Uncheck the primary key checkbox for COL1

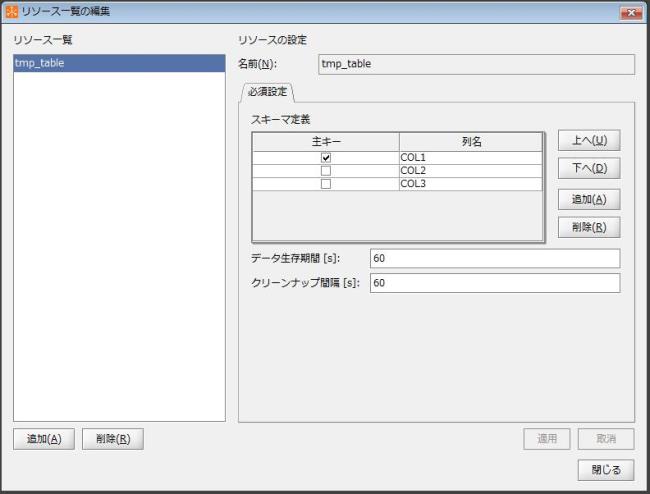pyautogui.click(x=325, y=158)
